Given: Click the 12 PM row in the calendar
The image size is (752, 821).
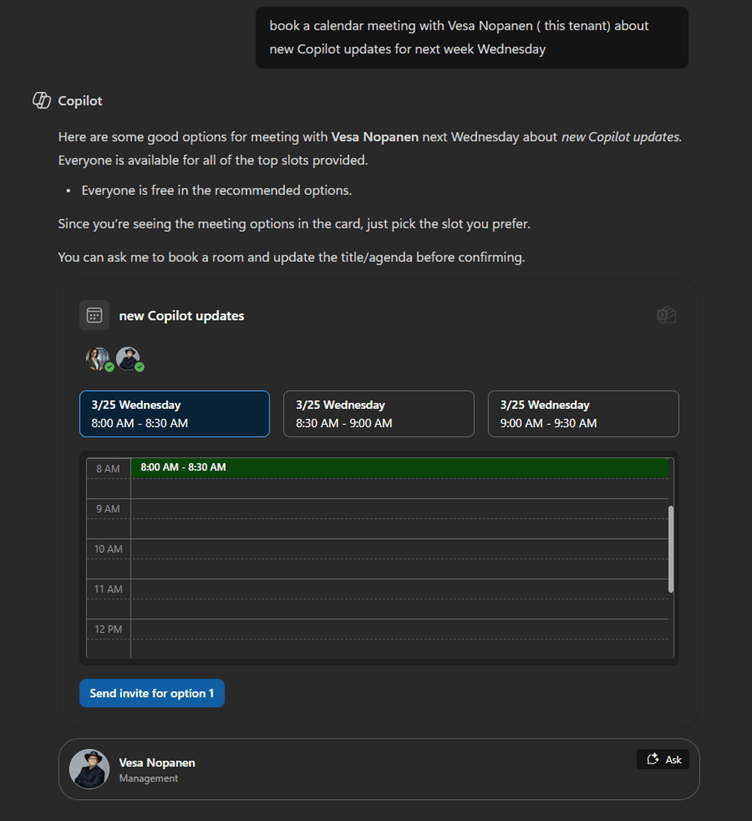Looking at the screenshot, I should point(400,629).
